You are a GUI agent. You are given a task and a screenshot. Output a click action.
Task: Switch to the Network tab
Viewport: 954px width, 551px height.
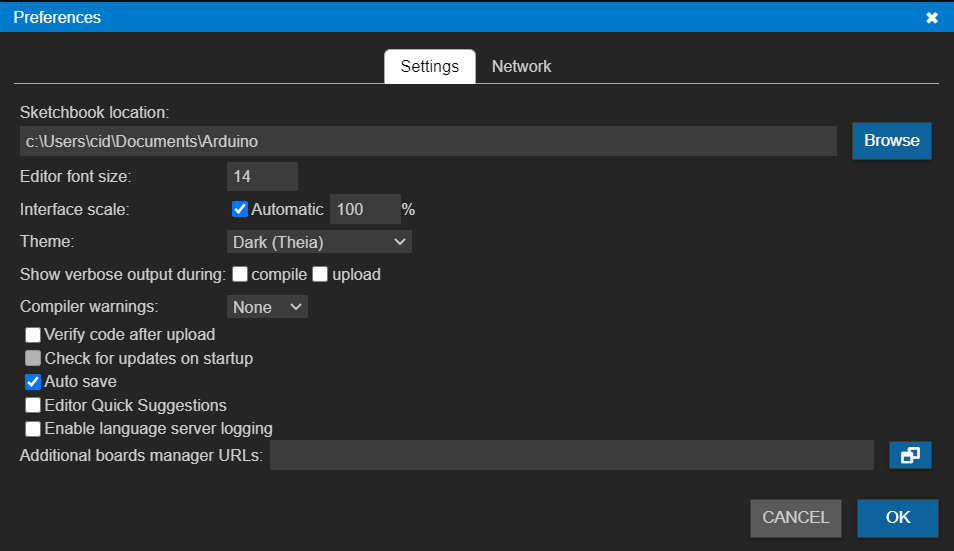click(x=521, y=66)
